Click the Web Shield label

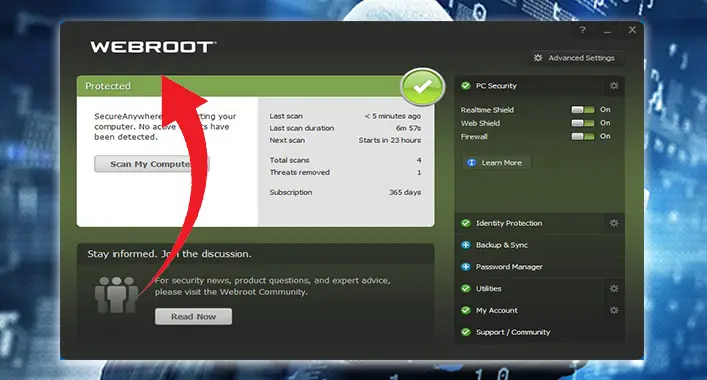[480, 123]
